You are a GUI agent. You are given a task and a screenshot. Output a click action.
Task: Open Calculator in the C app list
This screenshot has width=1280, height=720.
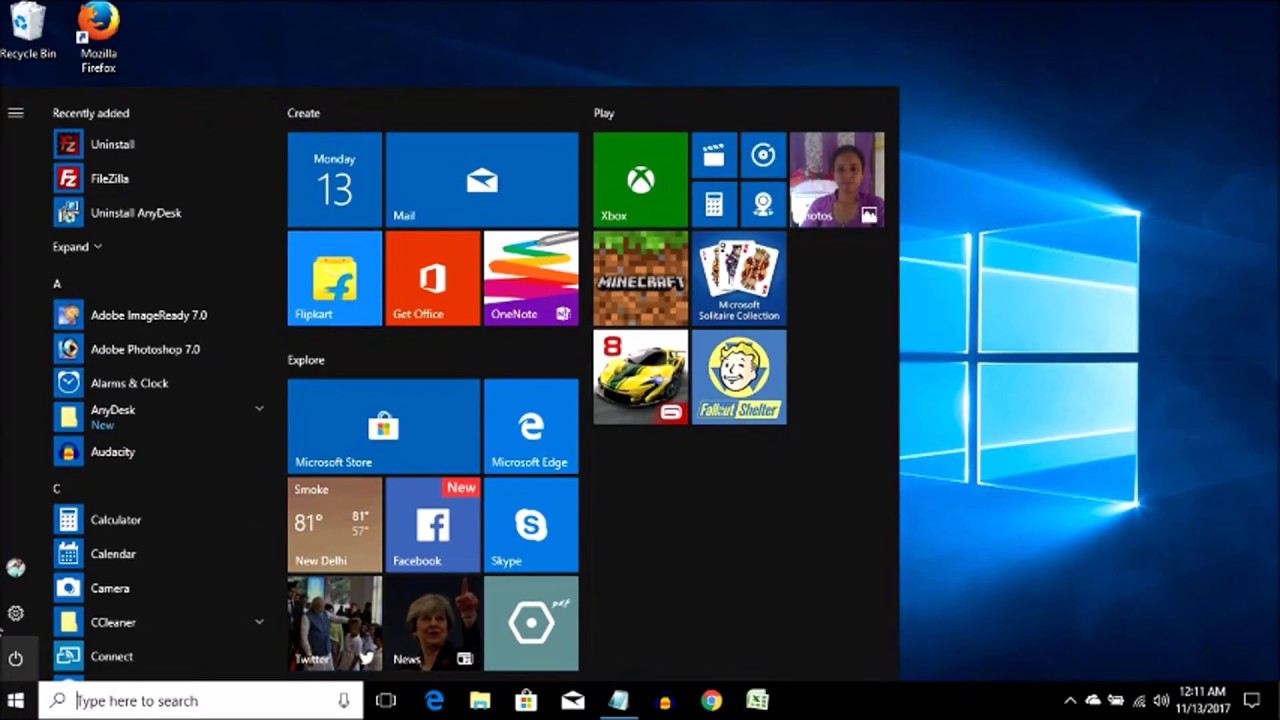[x=160, y=520]
